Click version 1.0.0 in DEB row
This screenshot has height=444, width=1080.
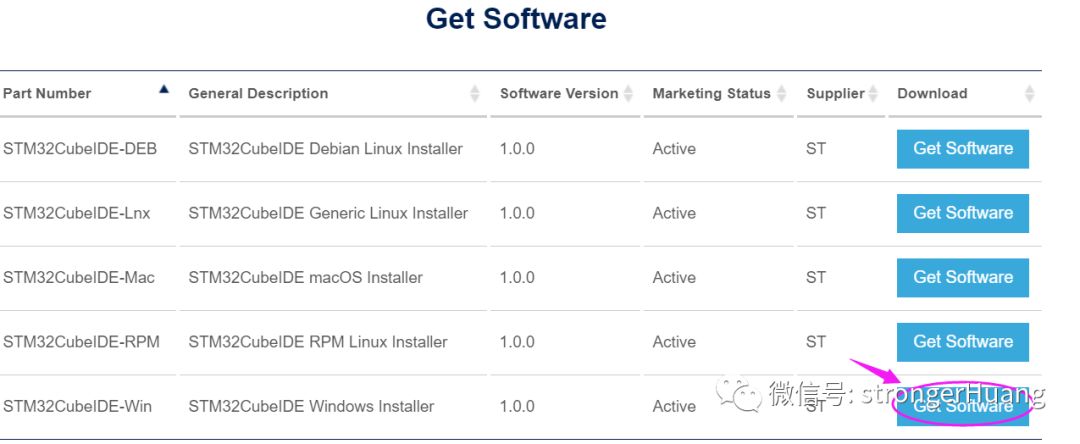(517, 149)
